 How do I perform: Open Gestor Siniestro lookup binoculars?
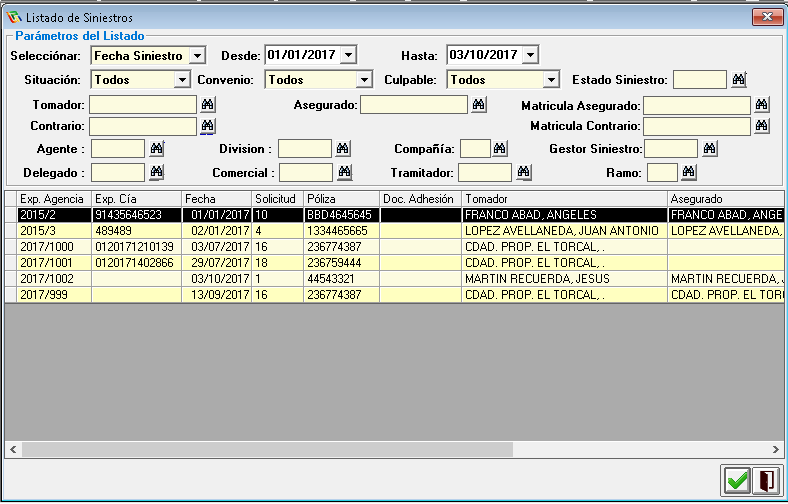(709, 149)
